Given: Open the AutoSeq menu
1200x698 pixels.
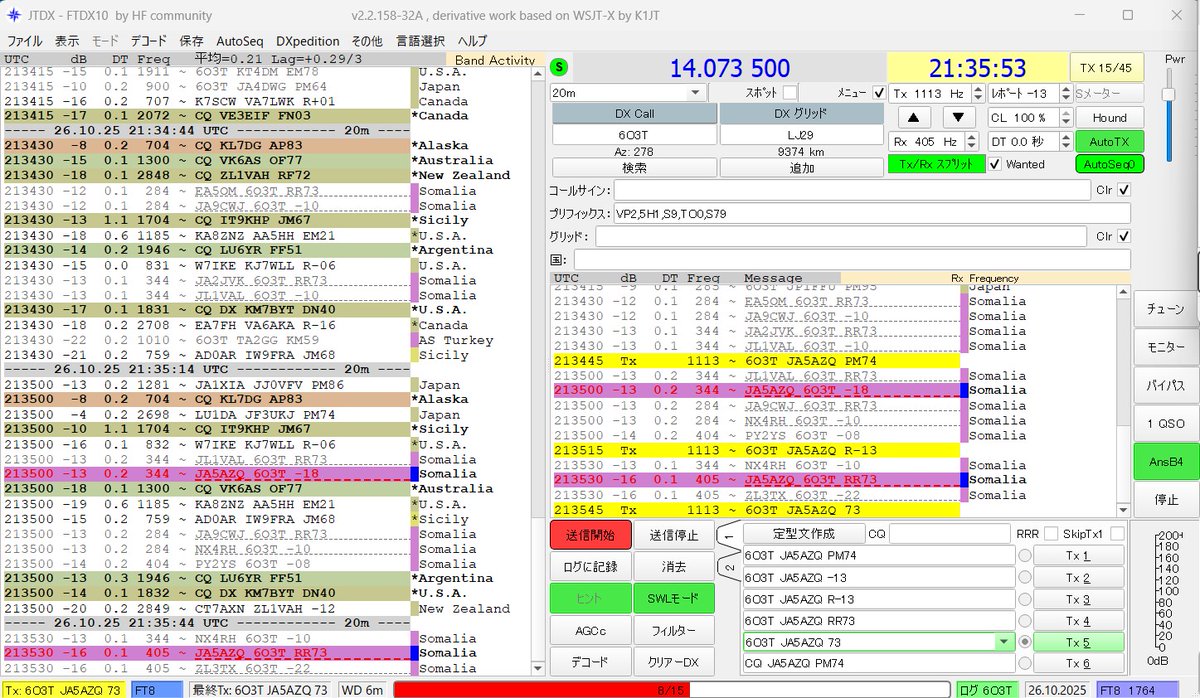Looking at the screenshot, I should [240, 41].
